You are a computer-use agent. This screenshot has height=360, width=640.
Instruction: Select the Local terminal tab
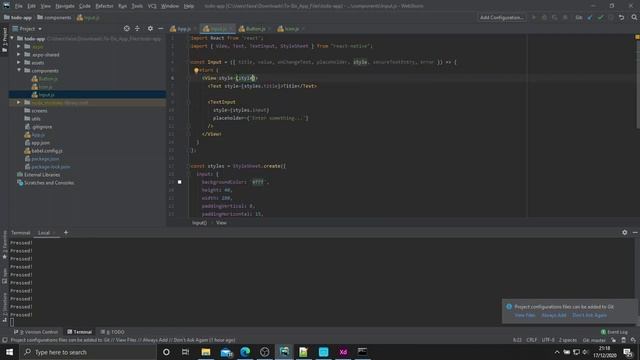pos(44,233)
